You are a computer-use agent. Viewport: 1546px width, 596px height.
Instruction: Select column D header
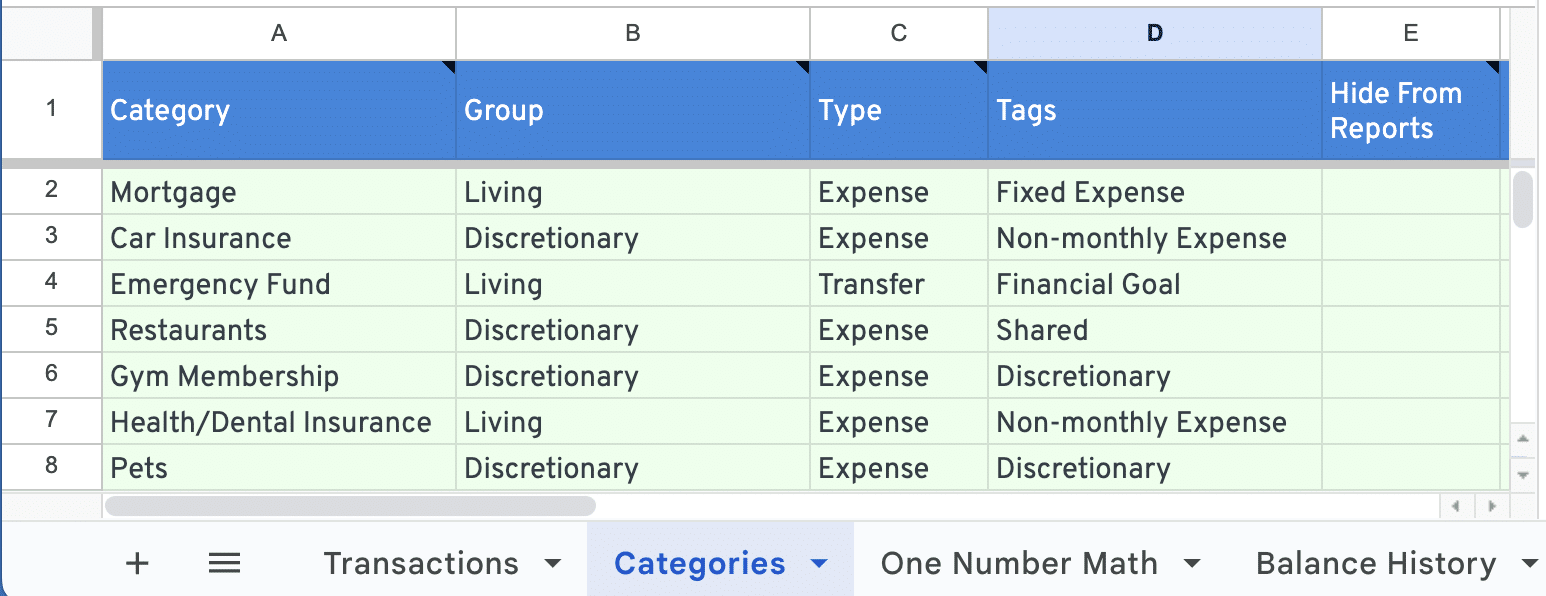(1155, 33)
